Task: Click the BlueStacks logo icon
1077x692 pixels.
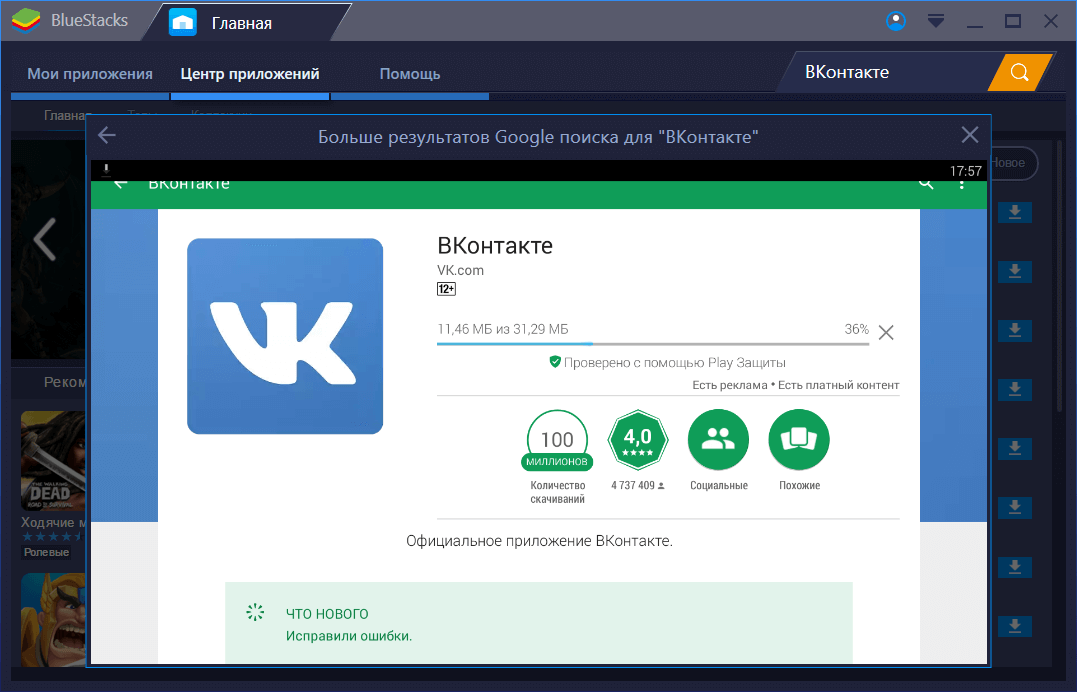Action: 26,21
